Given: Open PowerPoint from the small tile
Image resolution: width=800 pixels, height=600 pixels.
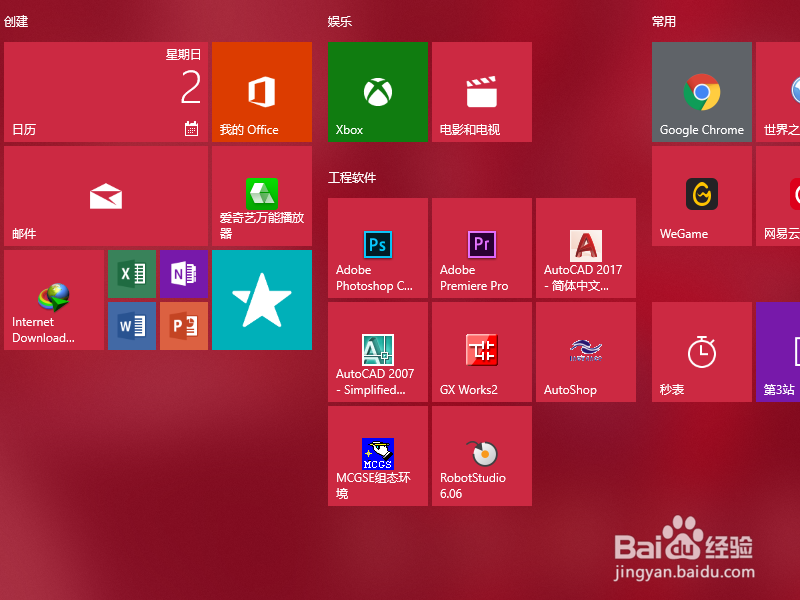Looking at the screenshot, I should pyautogui.click(x=184, y=326).
